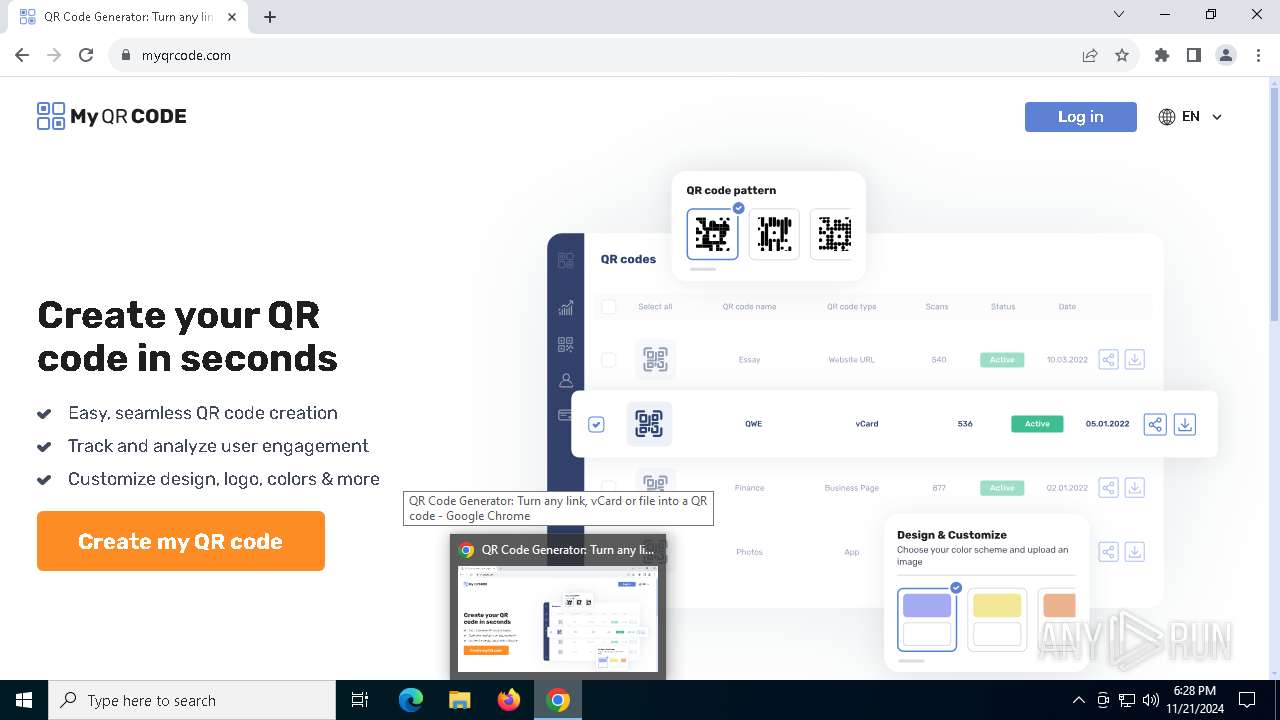Click the share page icon in address bar
The width and height of the screenshot is (1280, 720).
(x=1090, y=55)
